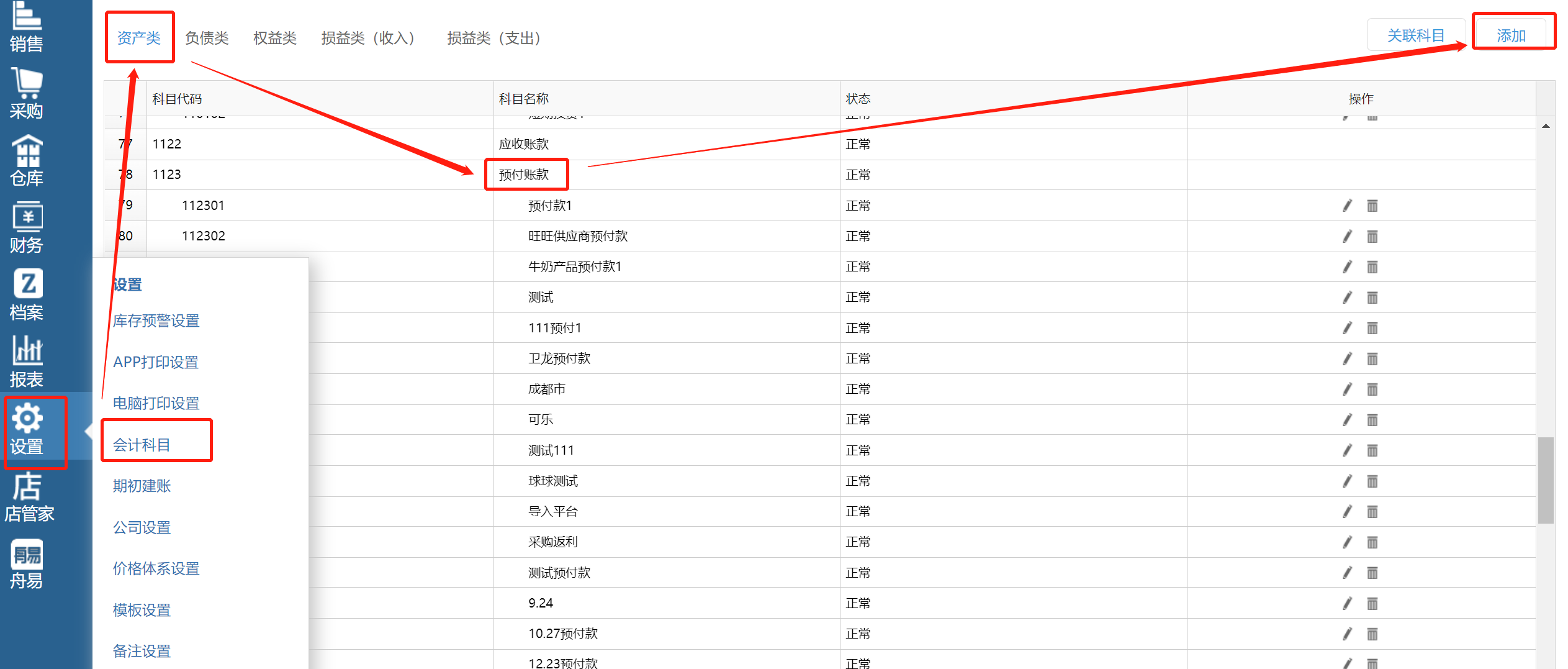
Task: Click subject code 112301
Action: click(203, 206)
